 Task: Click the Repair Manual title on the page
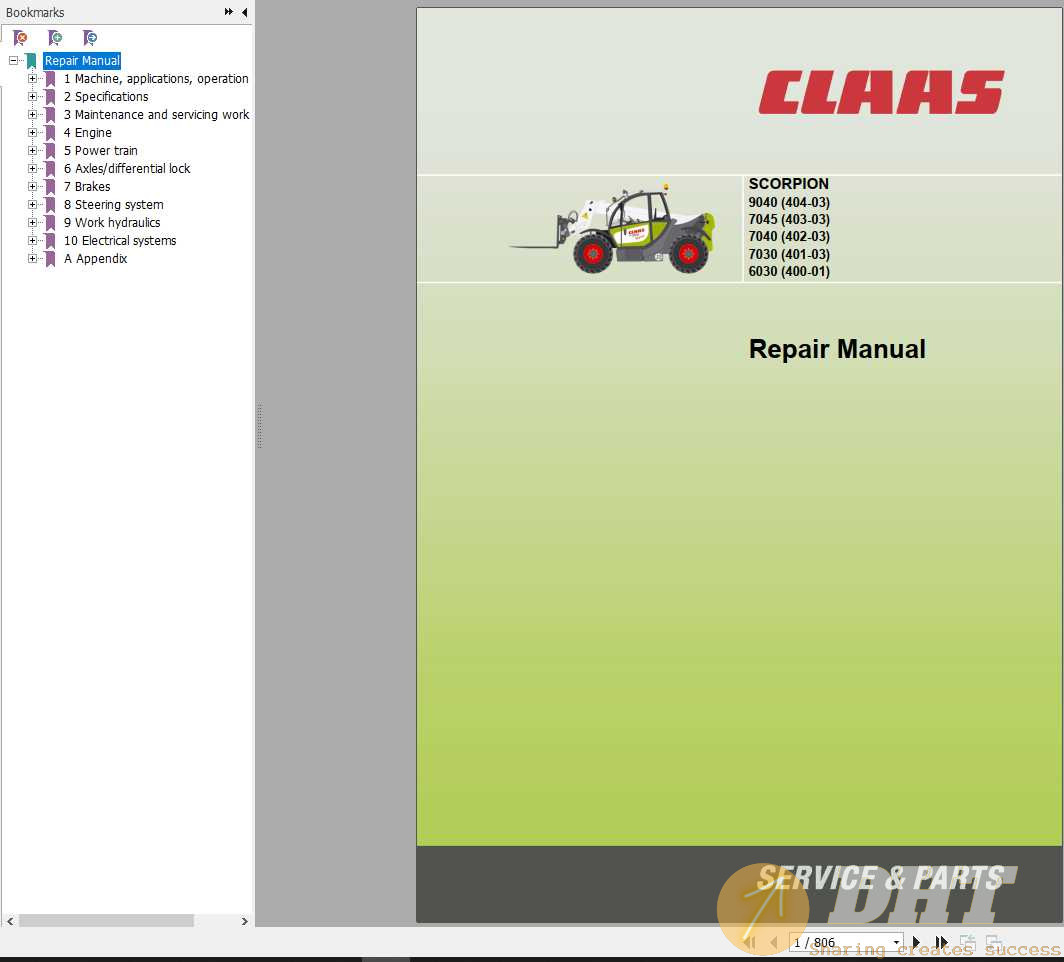(x=837, y=349)
